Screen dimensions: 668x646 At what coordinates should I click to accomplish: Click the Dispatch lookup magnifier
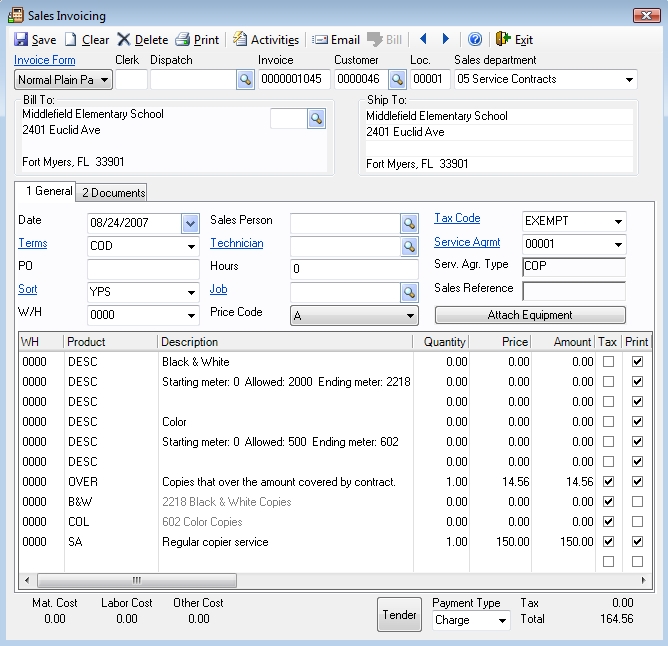pos(245,79)
